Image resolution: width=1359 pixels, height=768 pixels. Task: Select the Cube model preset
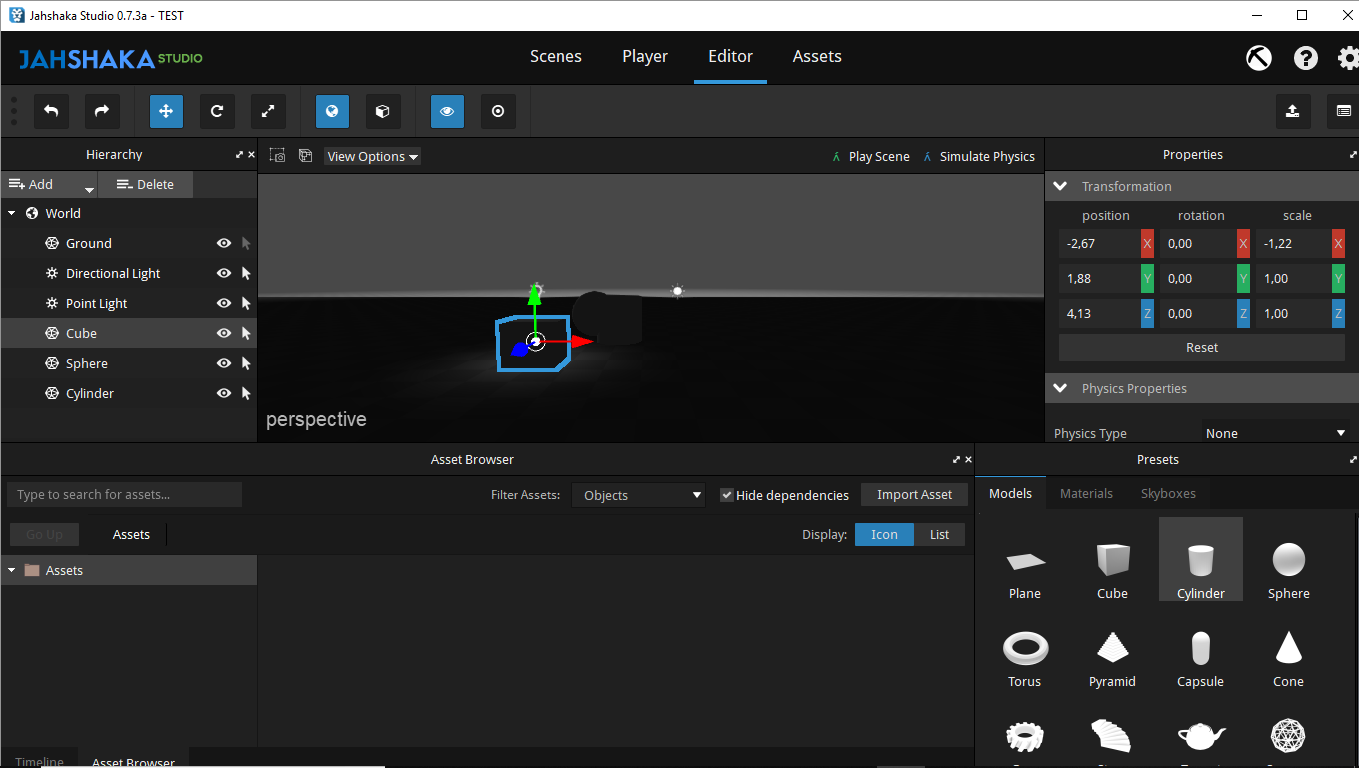pyautogui.click(x=1112, y=571)
